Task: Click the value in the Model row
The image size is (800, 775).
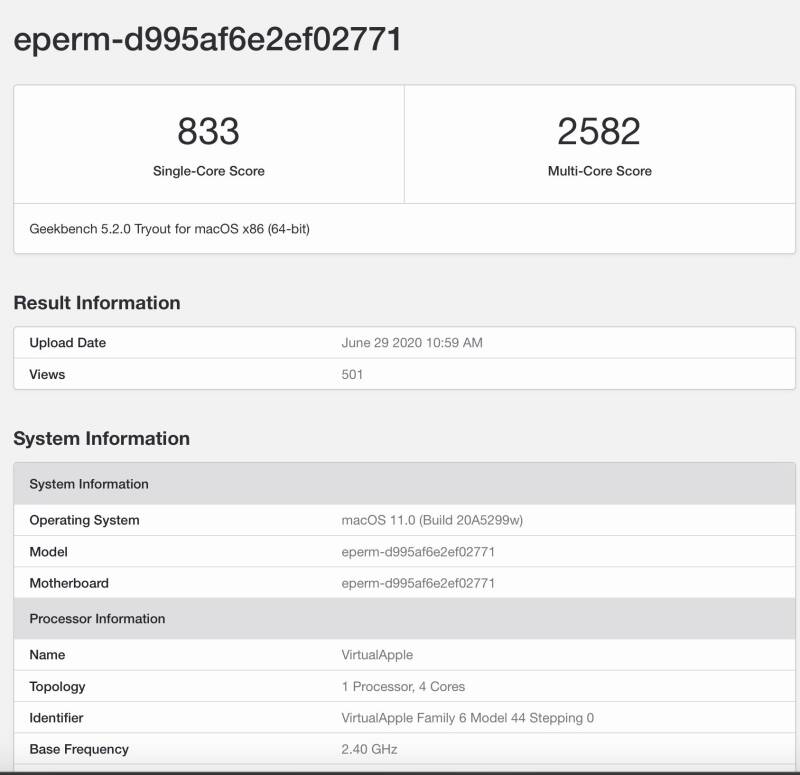Action: [x=418, y=552]
